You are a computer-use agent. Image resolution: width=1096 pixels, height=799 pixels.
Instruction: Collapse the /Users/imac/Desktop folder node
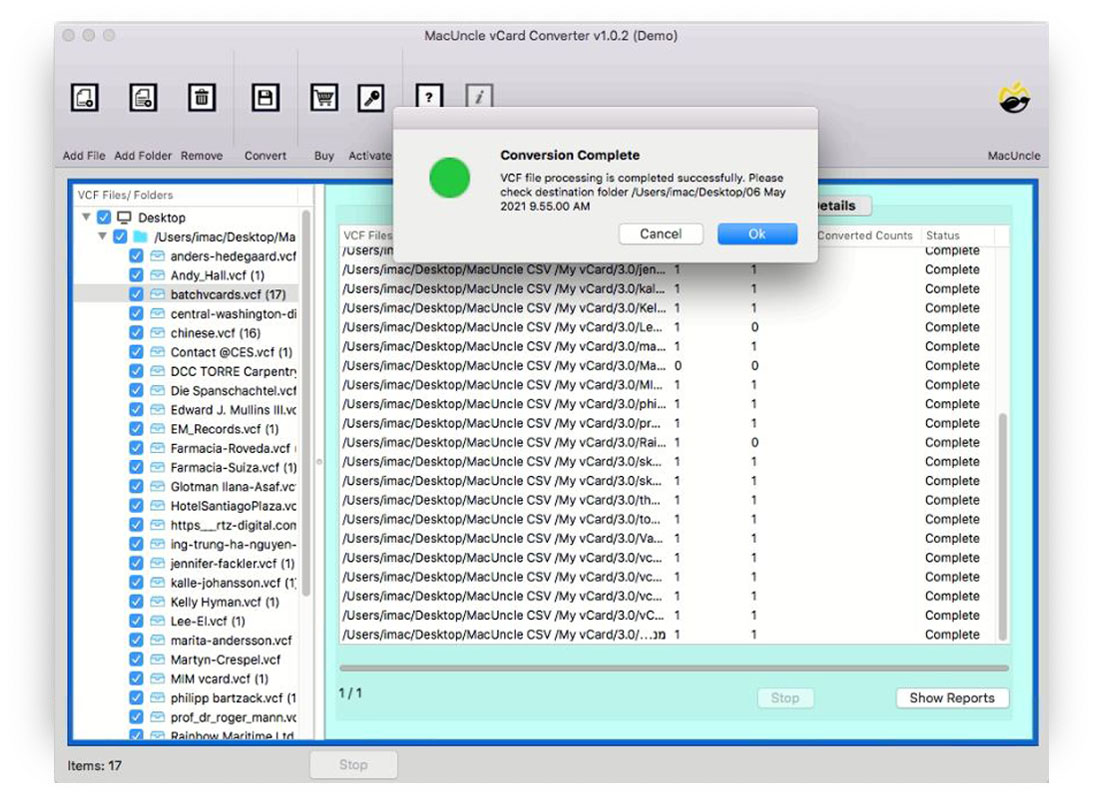coord(102,237)
